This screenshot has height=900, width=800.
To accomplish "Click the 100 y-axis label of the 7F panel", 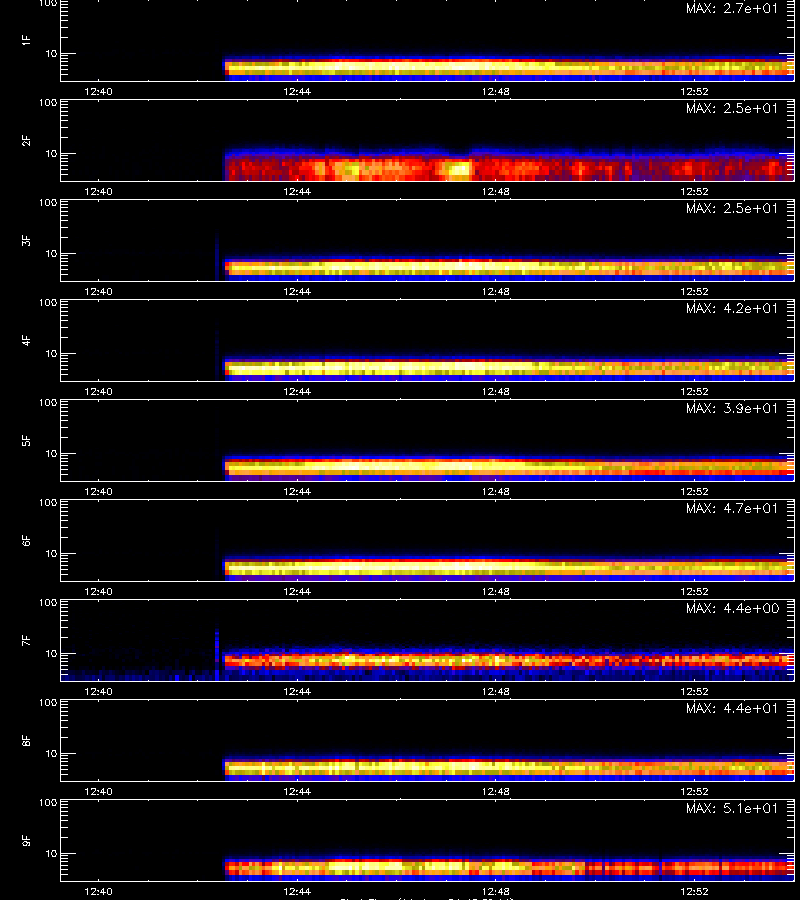I will (x=48, y=603).
